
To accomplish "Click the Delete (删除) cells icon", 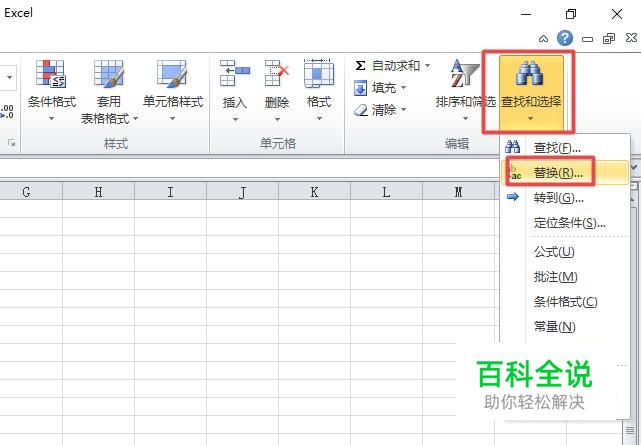I will [277, 73].
